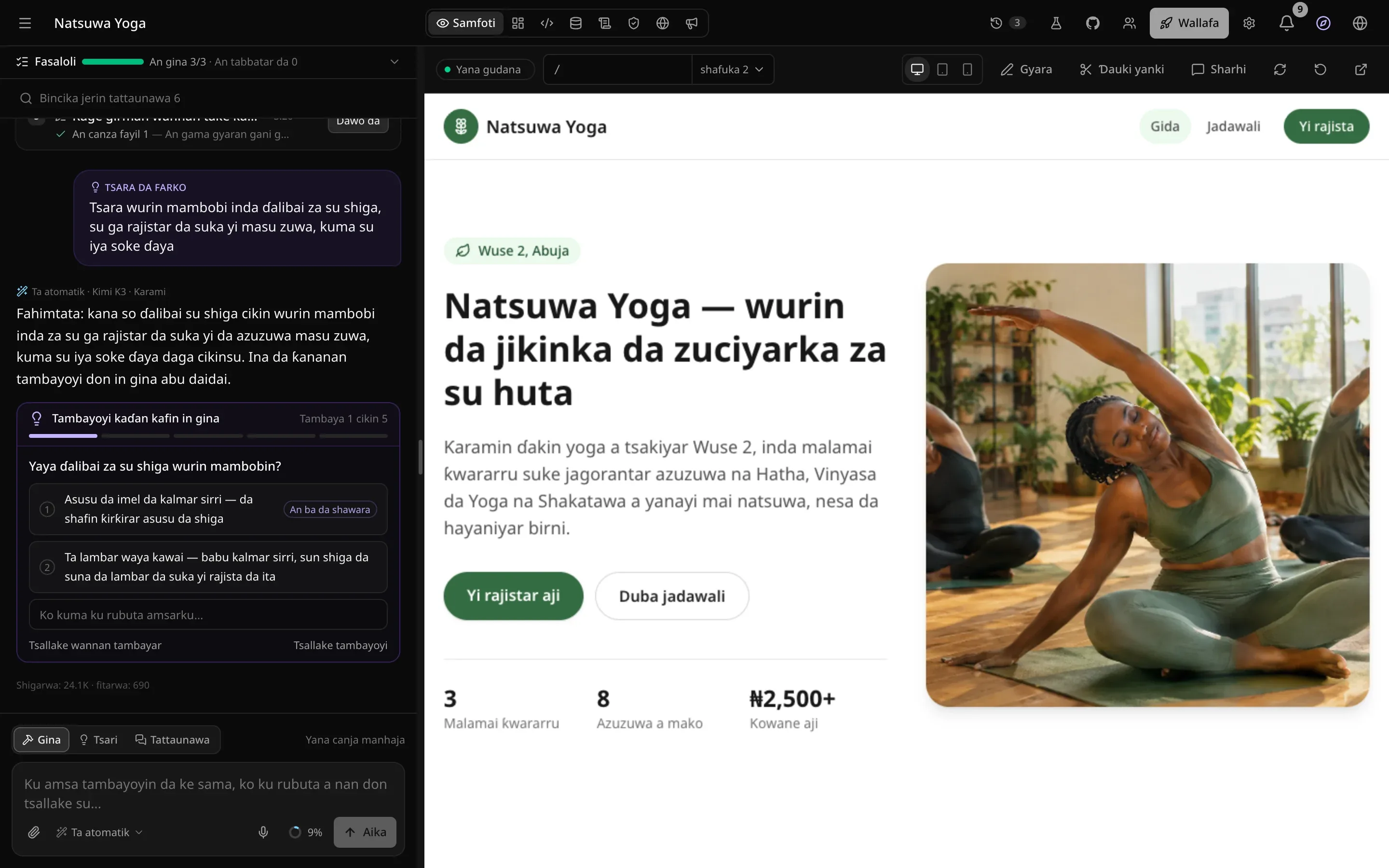The height and width of the screenshot is (868, 1389).
Task: Click the Wallafa publish button
Action: 1189,23
